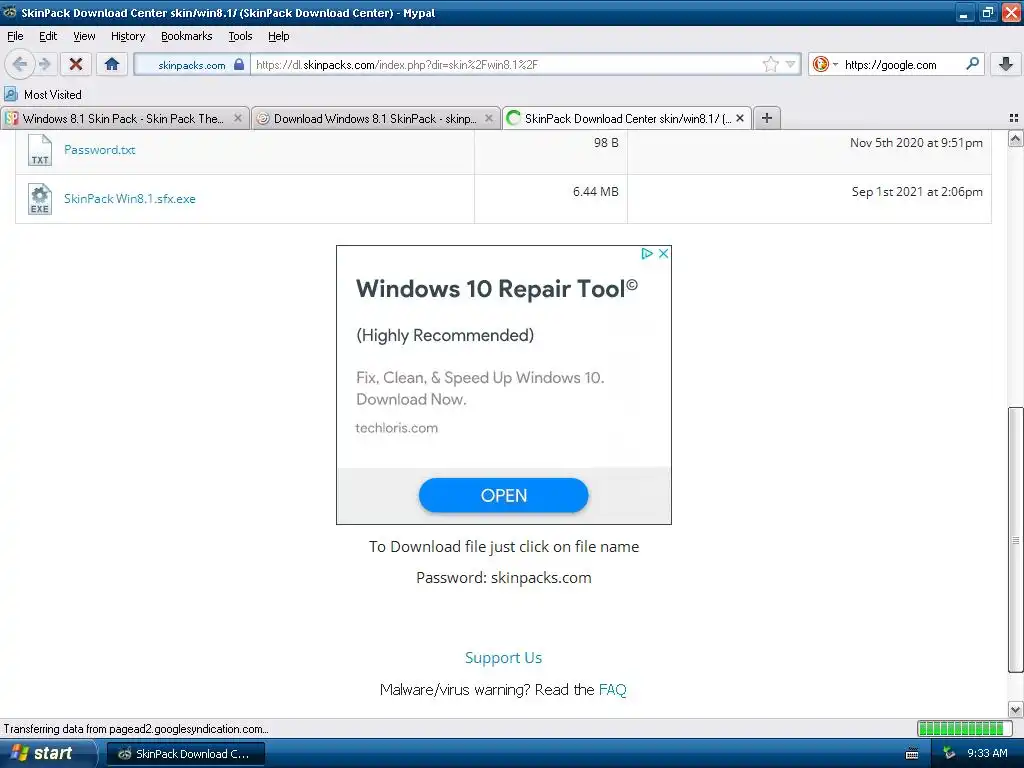This screenshot has height=768, width=1024.
Task: Open the Edit menu
Action: point(48,36)
